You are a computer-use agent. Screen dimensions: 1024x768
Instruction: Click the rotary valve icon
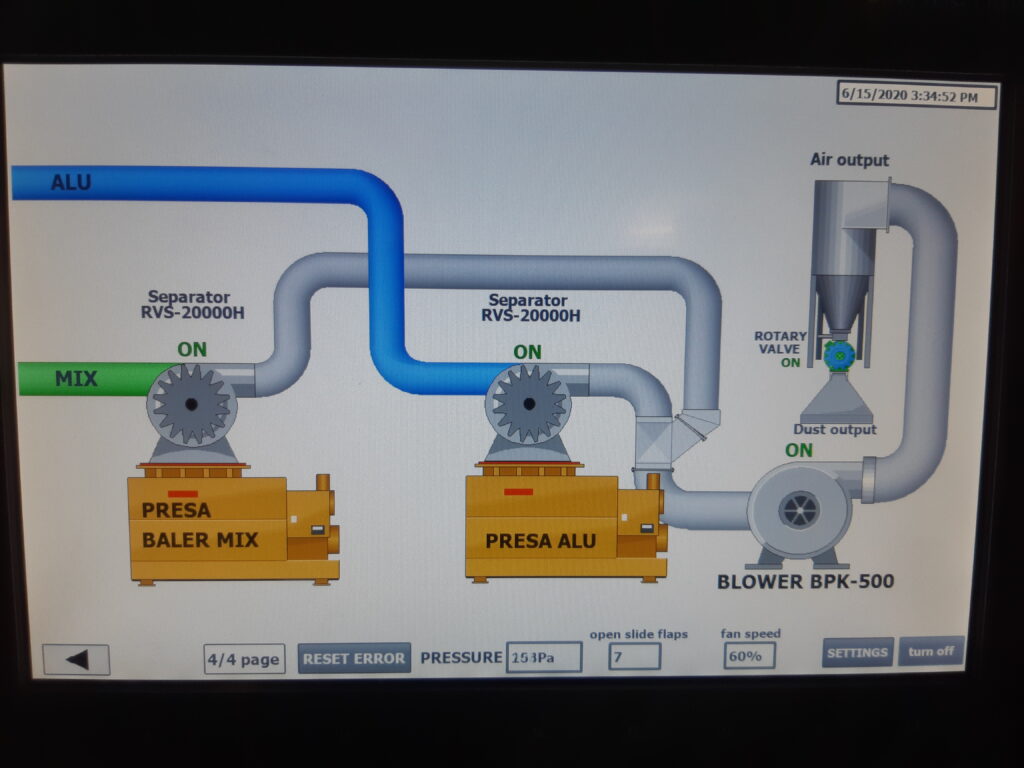838,353
